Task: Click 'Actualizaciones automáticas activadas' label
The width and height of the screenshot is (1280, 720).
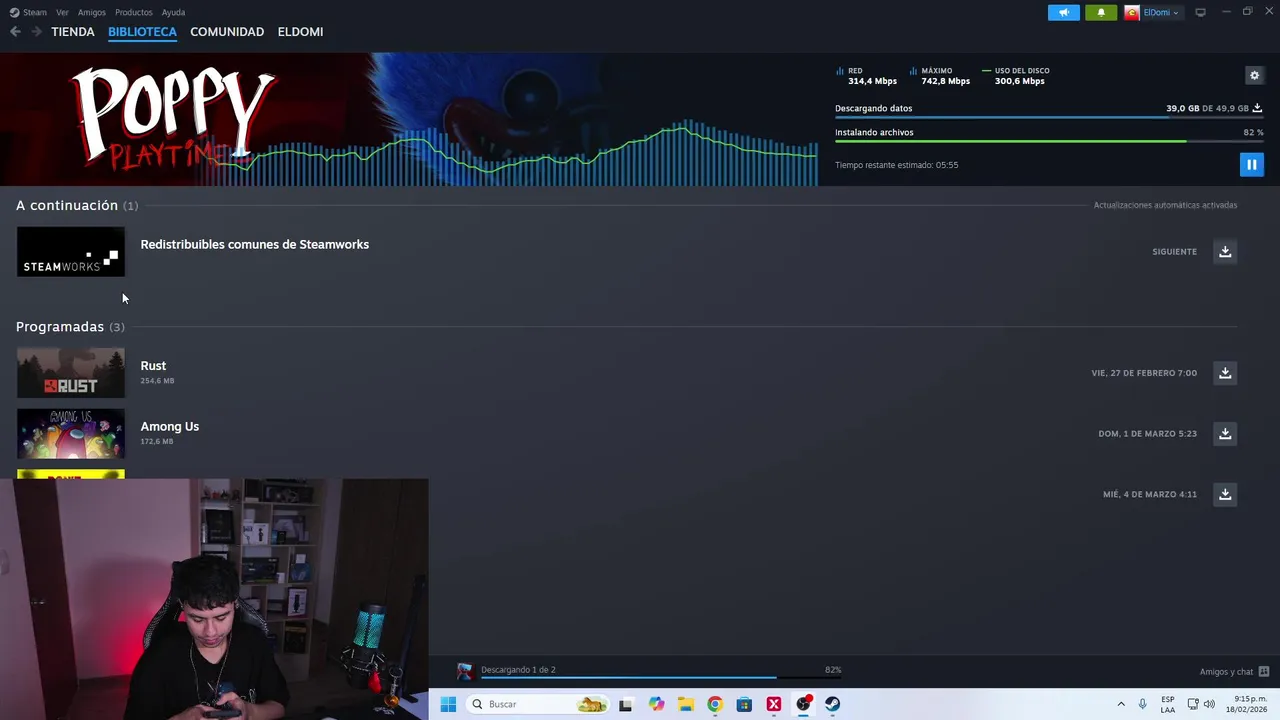Action: (1165, 205)
